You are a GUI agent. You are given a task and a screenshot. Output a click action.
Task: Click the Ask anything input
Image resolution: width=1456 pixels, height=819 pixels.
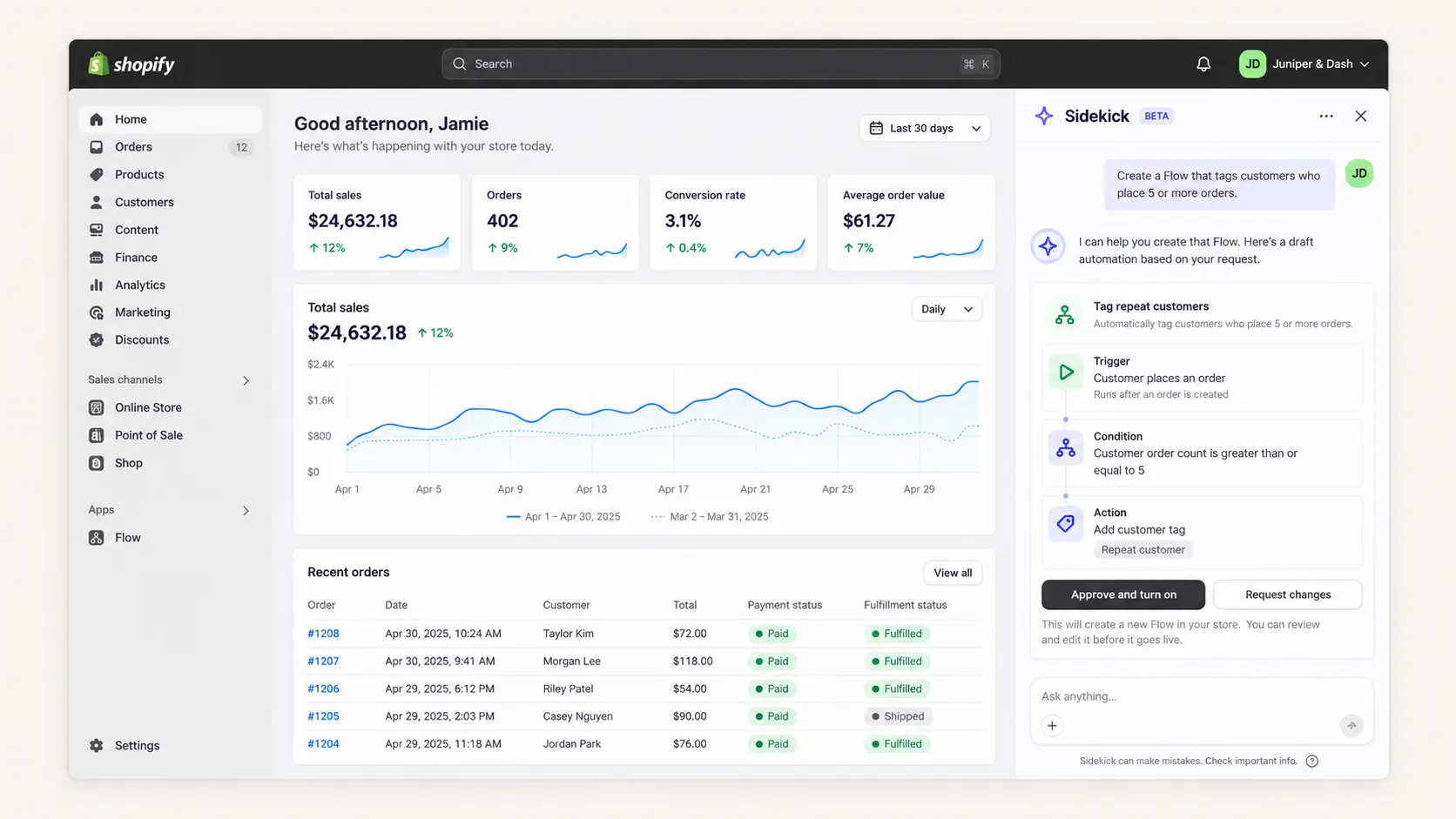(1202, 696)
